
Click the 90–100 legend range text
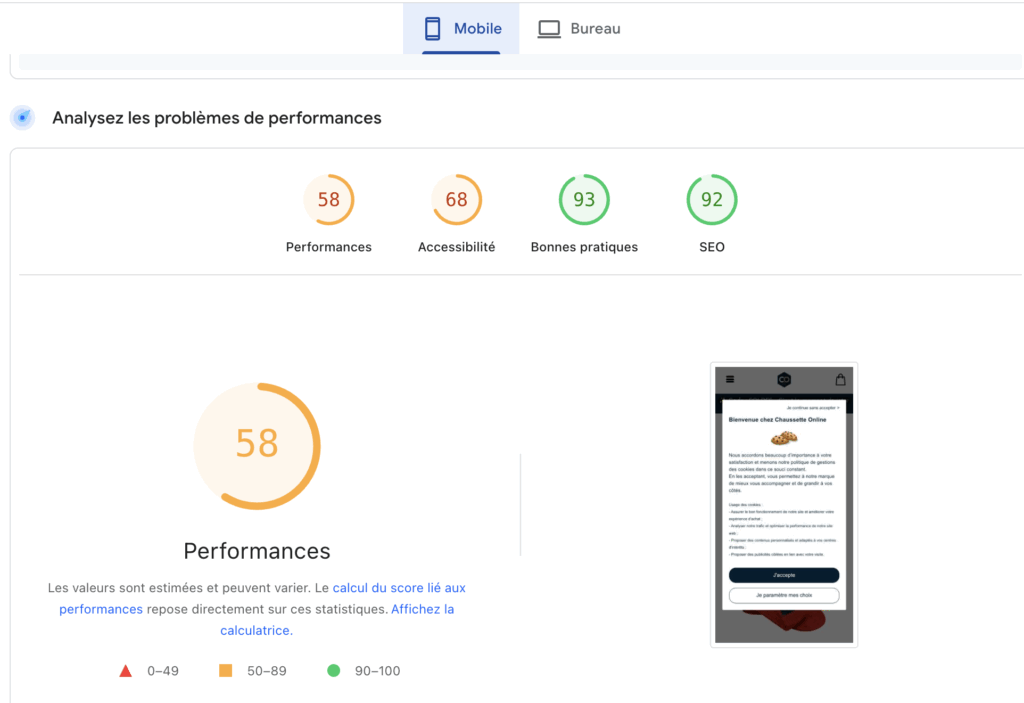(377, 671)
